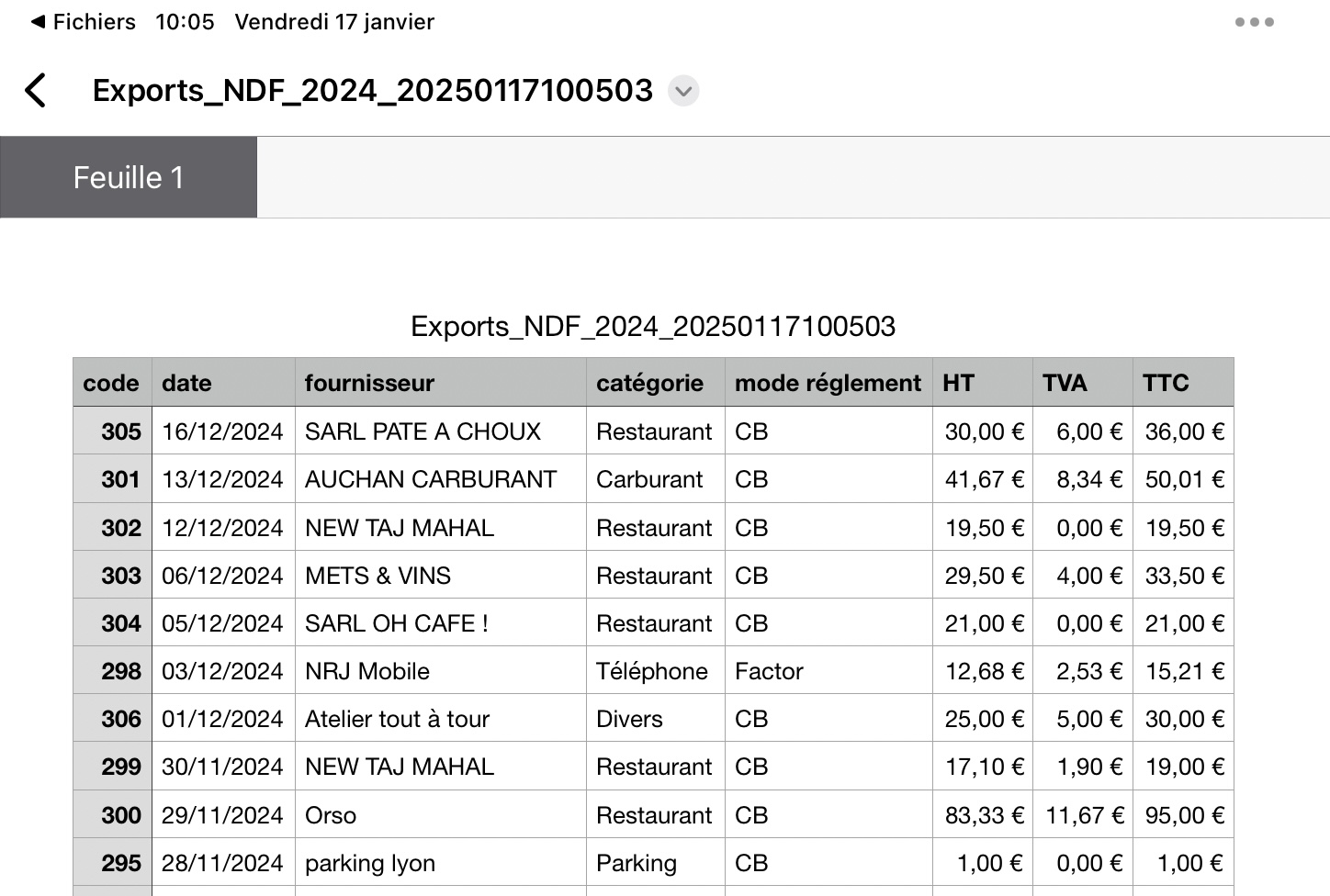
Task: Select code cell 305
Action: coord(113,431)
